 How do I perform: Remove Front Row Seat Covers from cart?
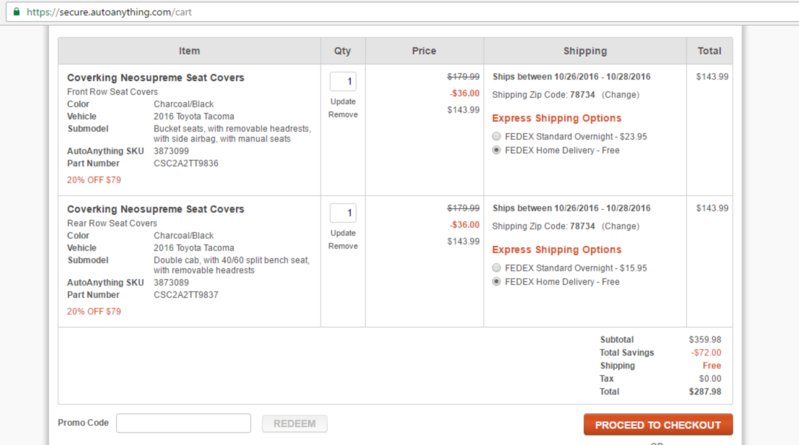pyautogui.click(x=343, y=115)
